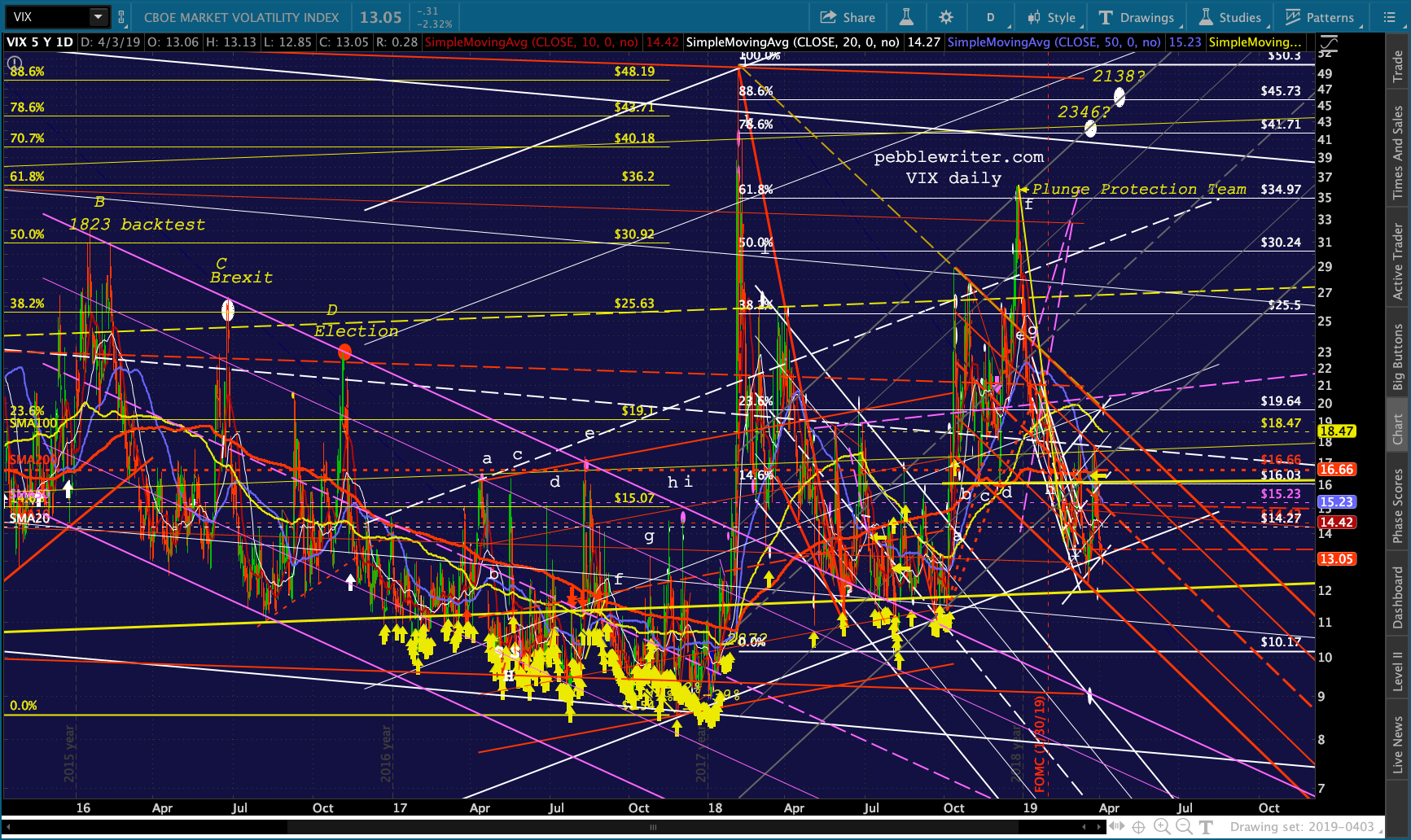Select the Brexit chart annotation
The height and width of the screenshot is (840, 1411).
click(x=241, y=278)
